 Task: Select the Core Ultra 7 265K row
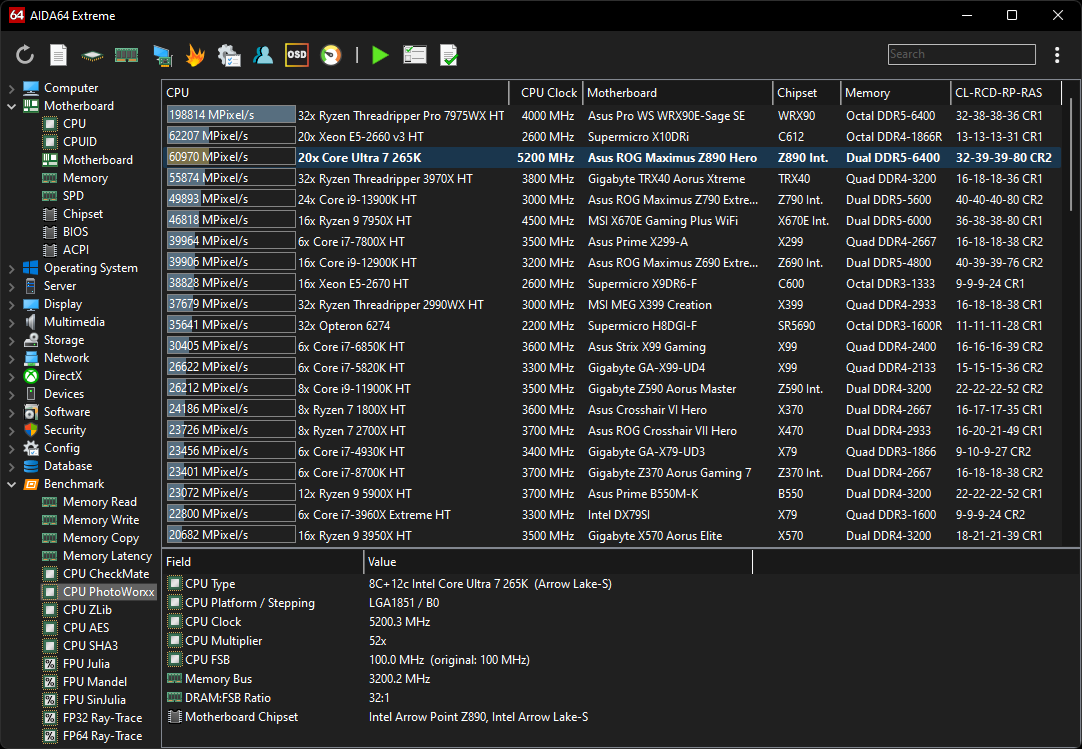tap(613, 157)
